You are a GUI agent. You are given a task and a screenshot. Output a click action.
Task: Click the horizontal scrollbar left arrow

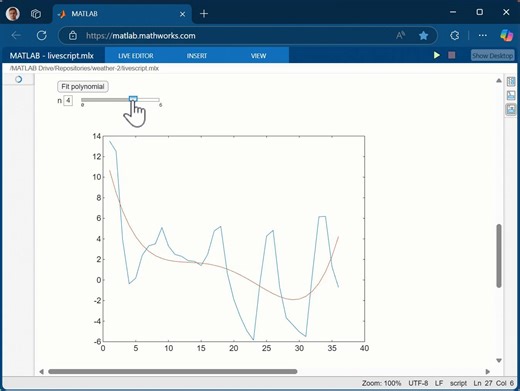[x=41, y=371]
